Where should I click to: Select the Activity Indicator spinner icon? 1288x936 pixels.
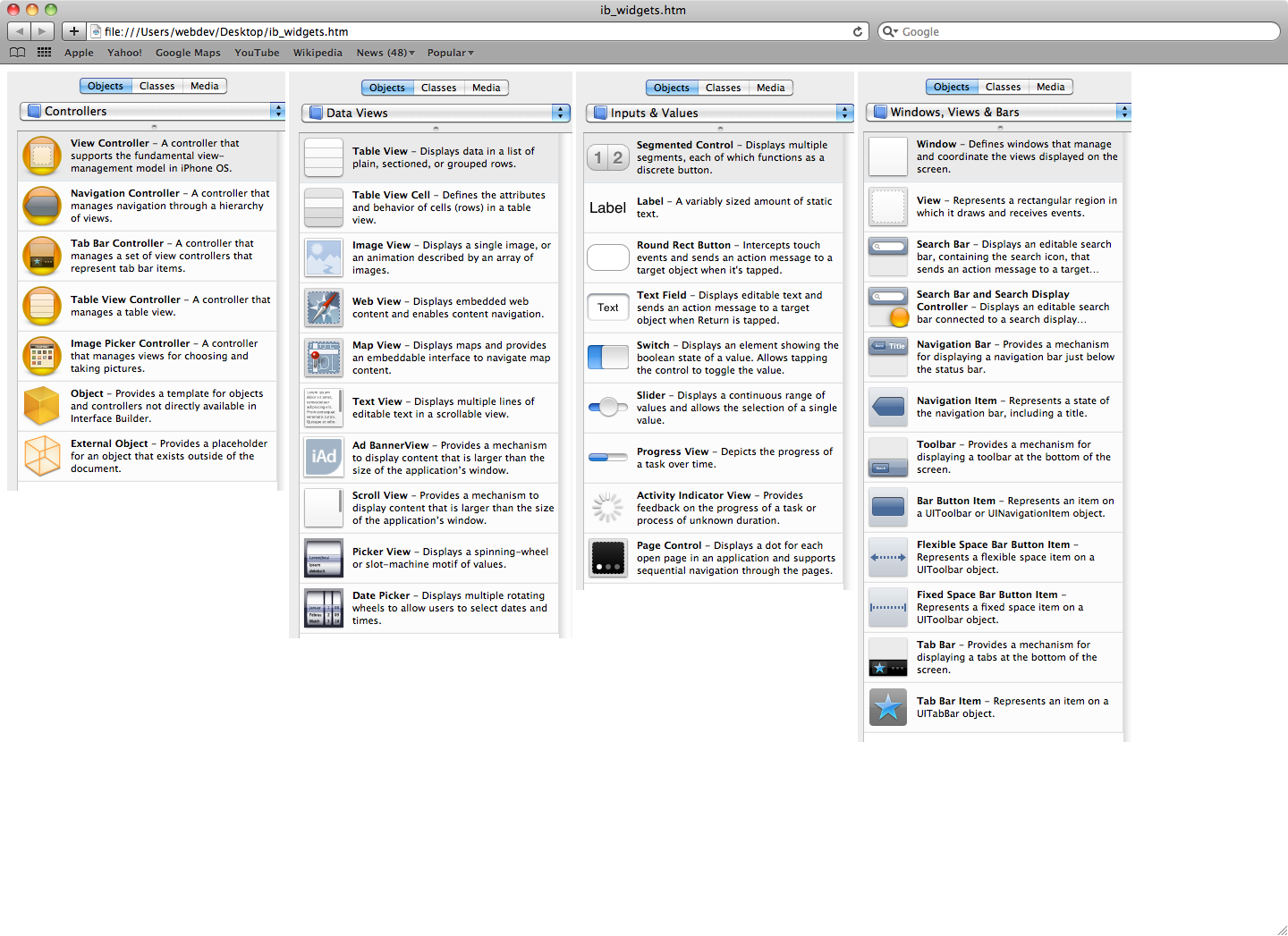point(608,508)
